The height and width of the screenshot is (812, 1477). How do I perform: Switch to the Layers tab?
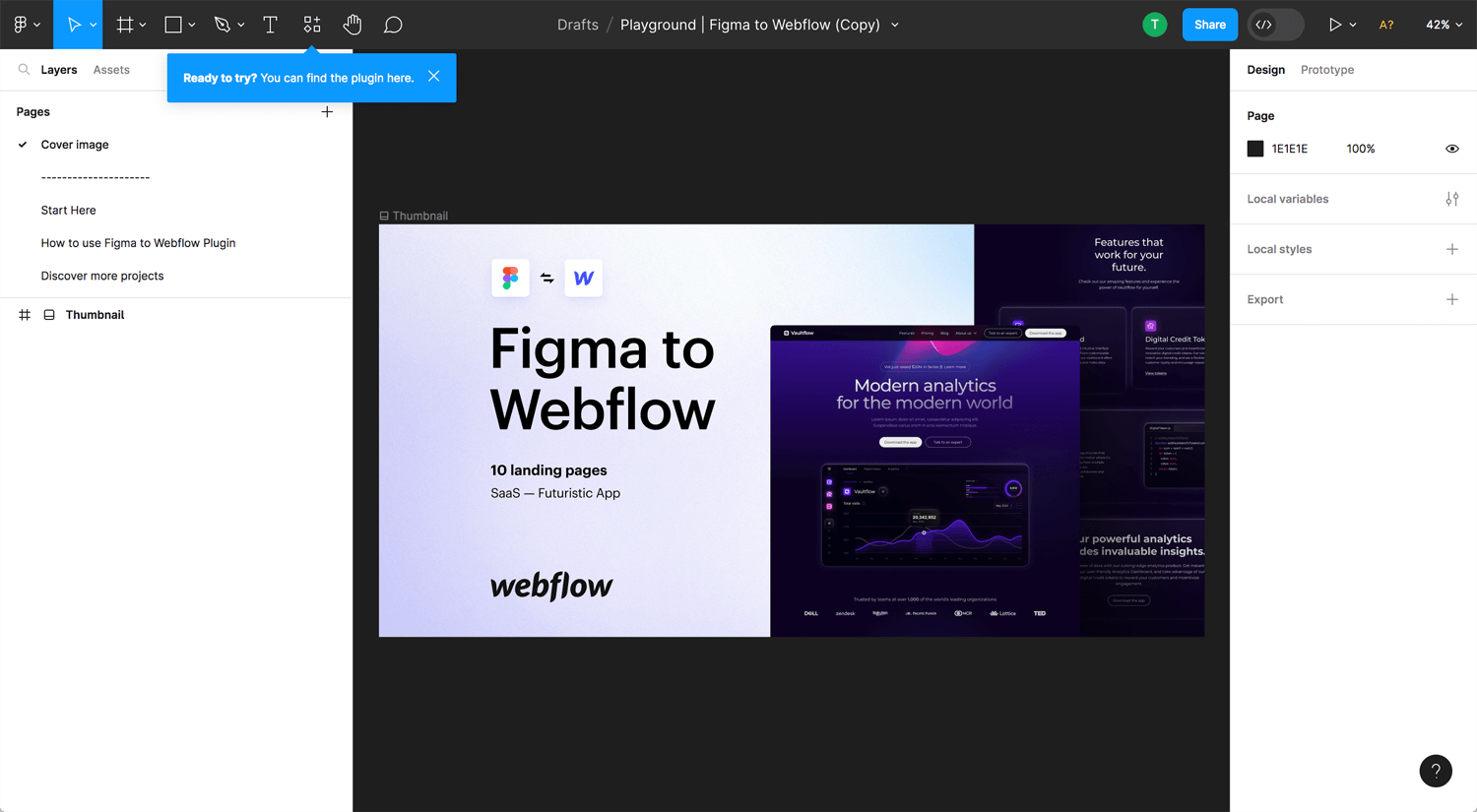point(59,70)
